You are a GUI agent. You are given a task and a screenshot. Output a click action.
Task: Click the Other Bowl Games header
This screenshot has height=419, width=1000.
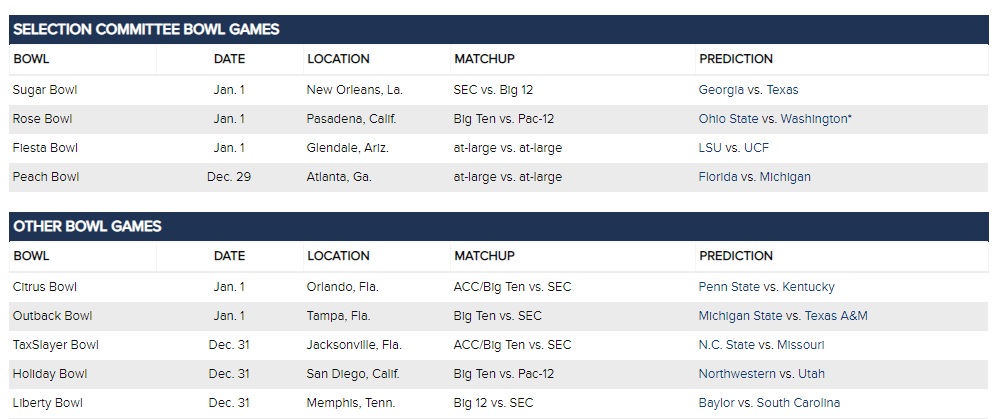tap(87, 226)
